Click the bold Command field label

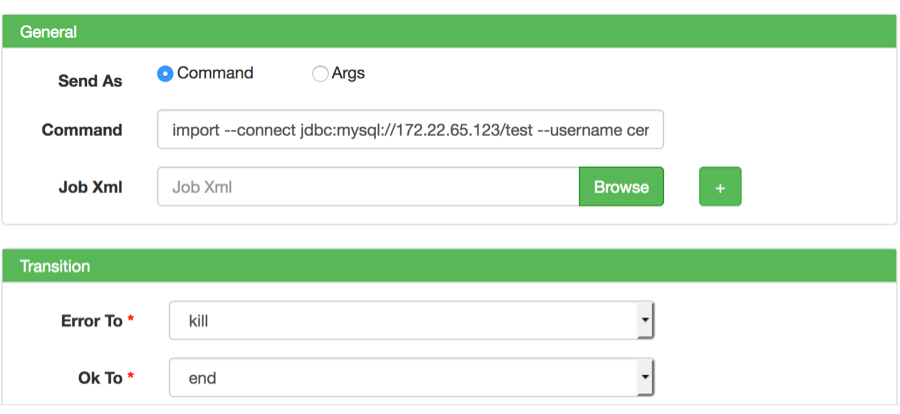tap(82, 130)
